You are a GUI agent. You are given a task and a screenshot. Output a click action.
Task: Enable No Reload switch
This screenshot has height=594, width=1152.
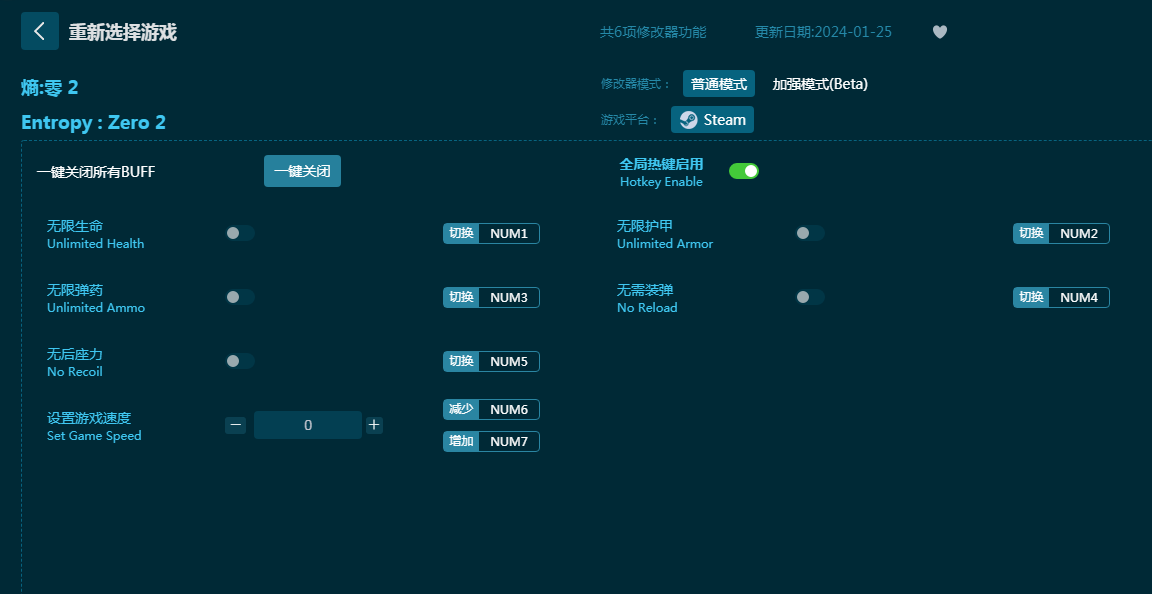(x=810, y=297)
